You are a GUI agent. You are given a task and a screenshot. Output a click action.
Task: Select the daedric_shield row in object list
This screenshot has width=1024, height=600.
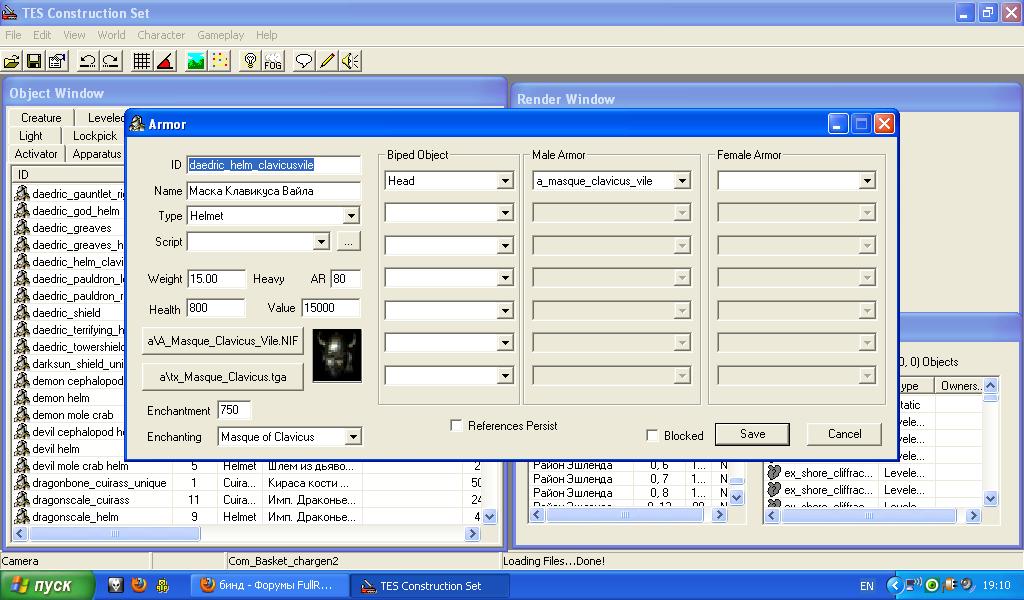69,312
